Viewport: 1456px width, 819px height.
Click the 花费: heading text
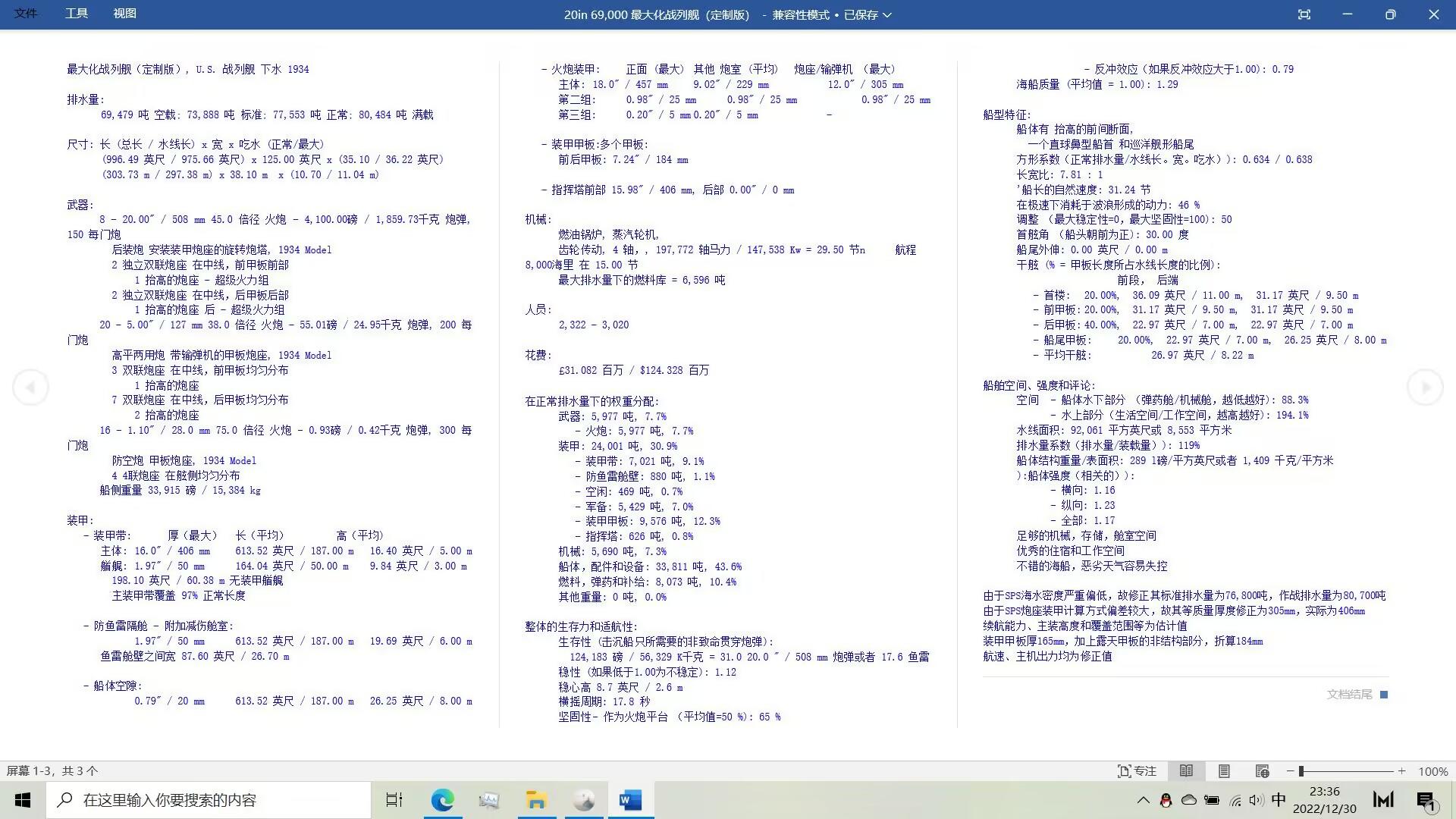[538, 355]
